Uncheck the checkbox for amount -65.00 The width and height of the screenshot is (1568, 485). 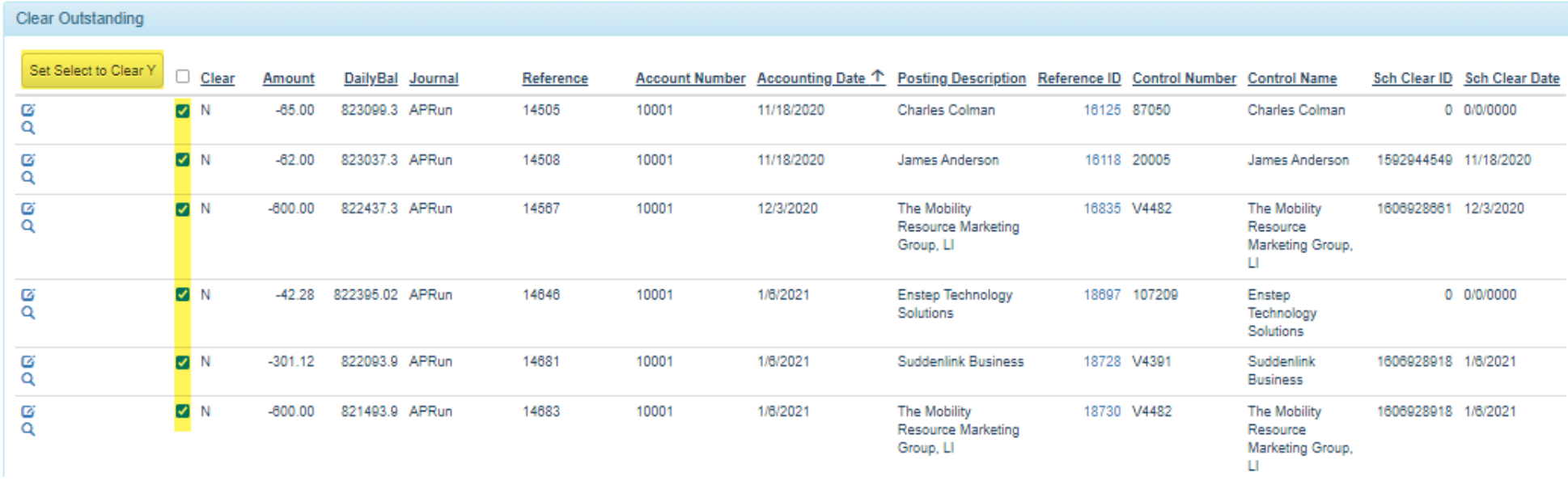pyautogui.click(x=183, y=111)
